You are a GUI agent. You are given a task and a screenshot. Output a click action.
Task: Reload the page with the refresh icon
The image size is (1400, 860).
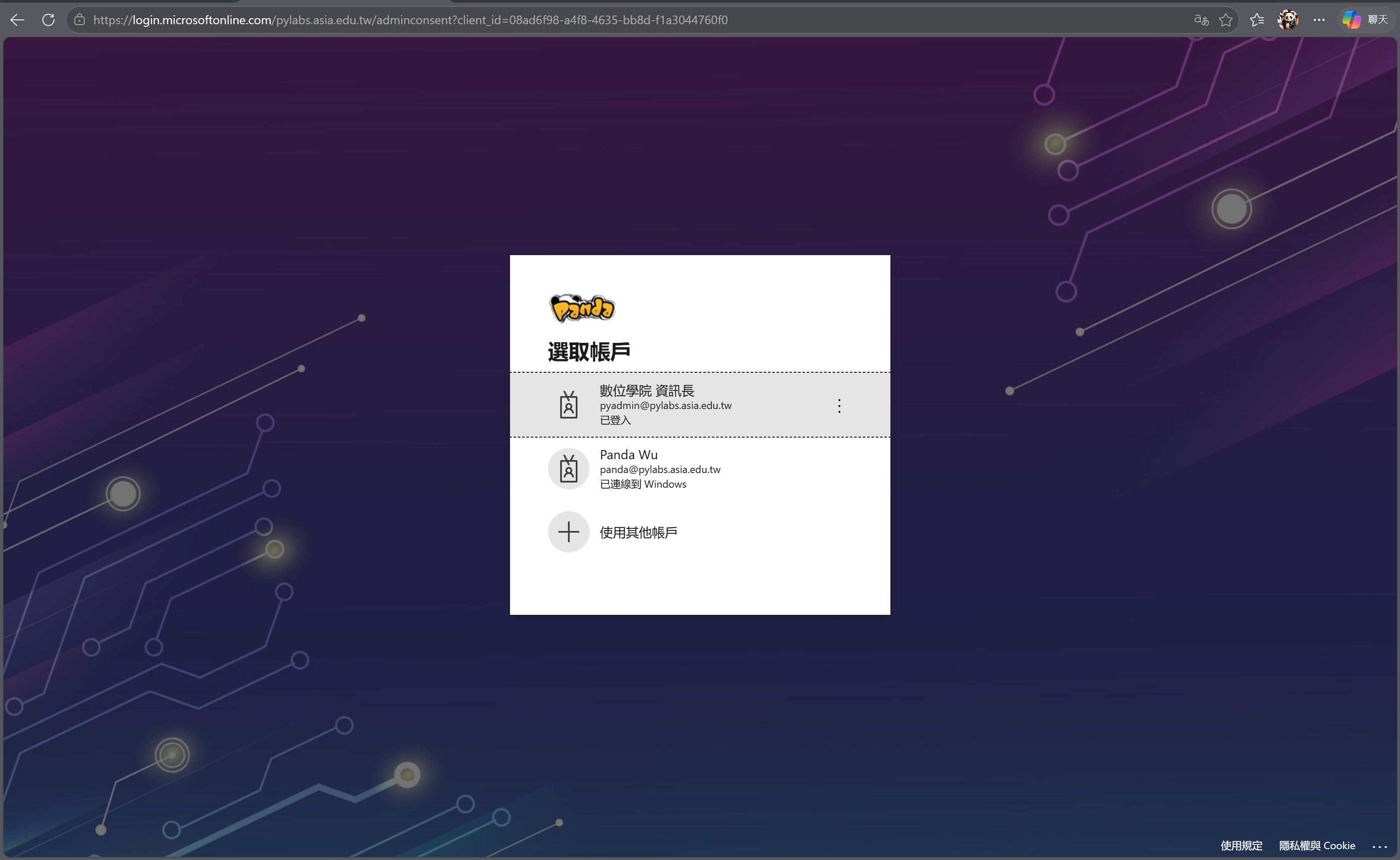[x=48, y=20]
